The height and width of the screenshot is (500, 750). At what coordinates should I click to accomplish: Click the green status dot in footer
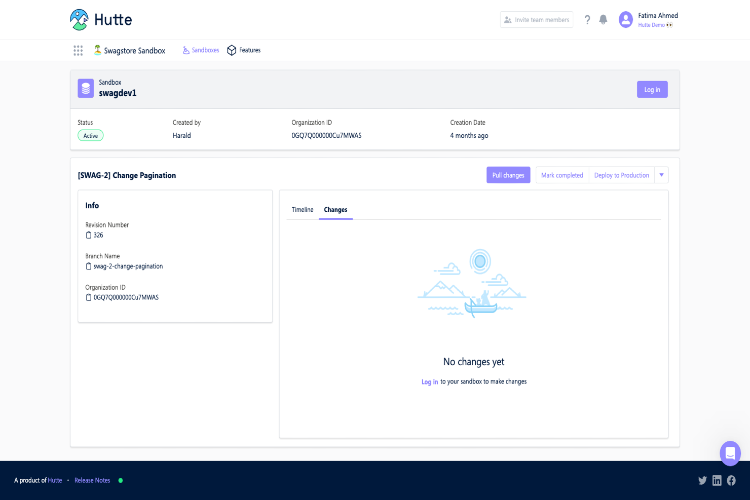pyautogui.click(x=121, y=480)
